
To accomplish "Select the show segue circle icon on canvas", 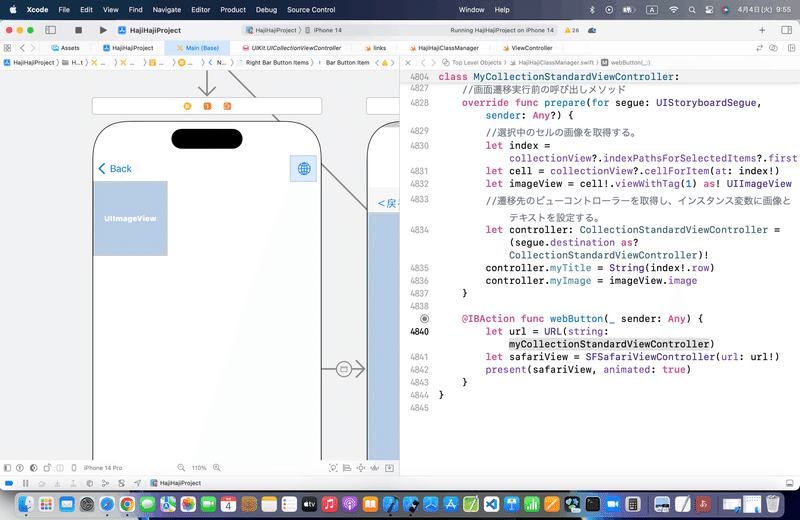I will [x=344, y=369].
